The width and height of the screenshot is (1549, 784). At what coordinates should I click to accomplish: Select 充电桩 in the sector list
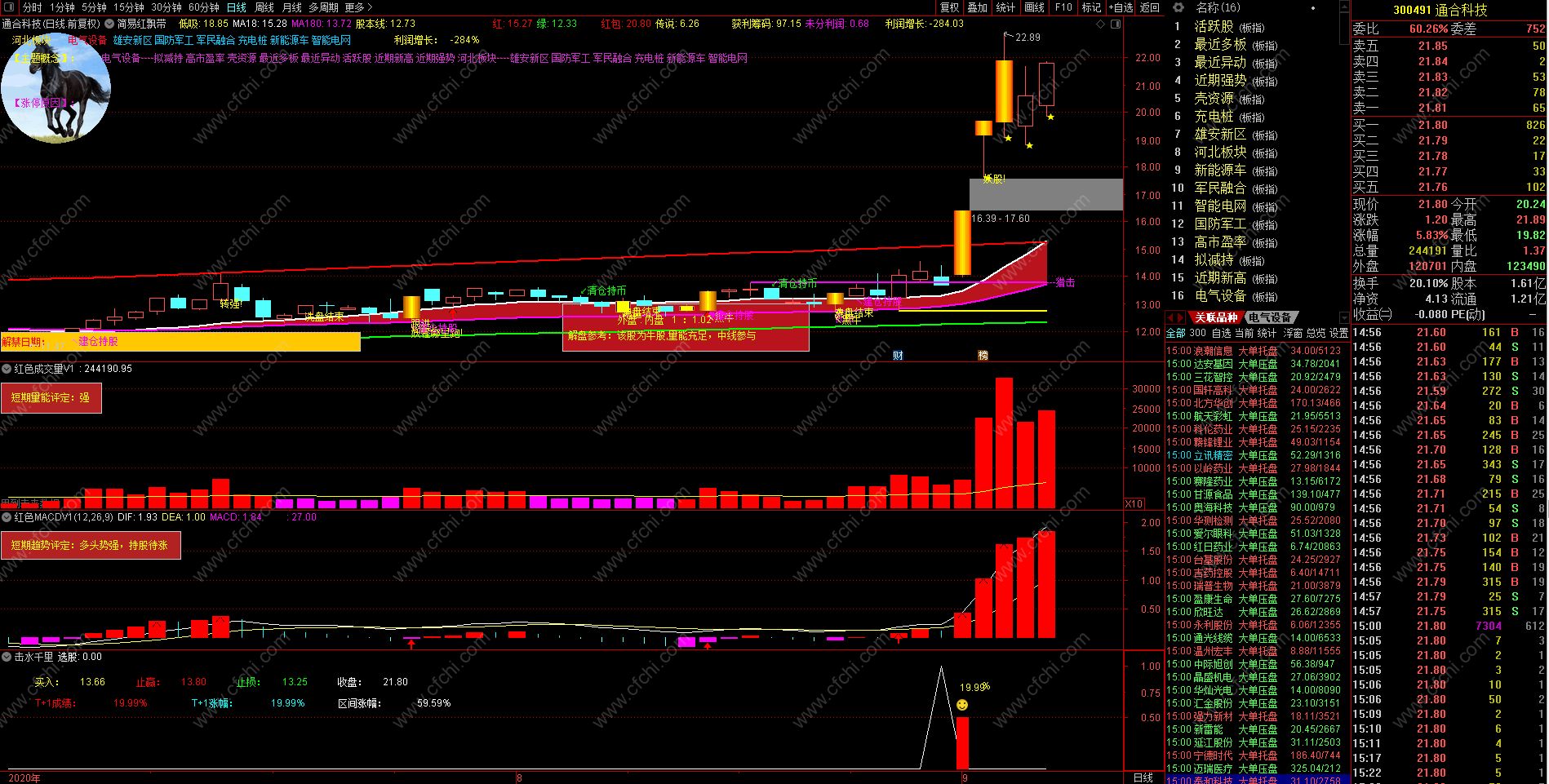pyautogui.click(x=1214, y=116)
